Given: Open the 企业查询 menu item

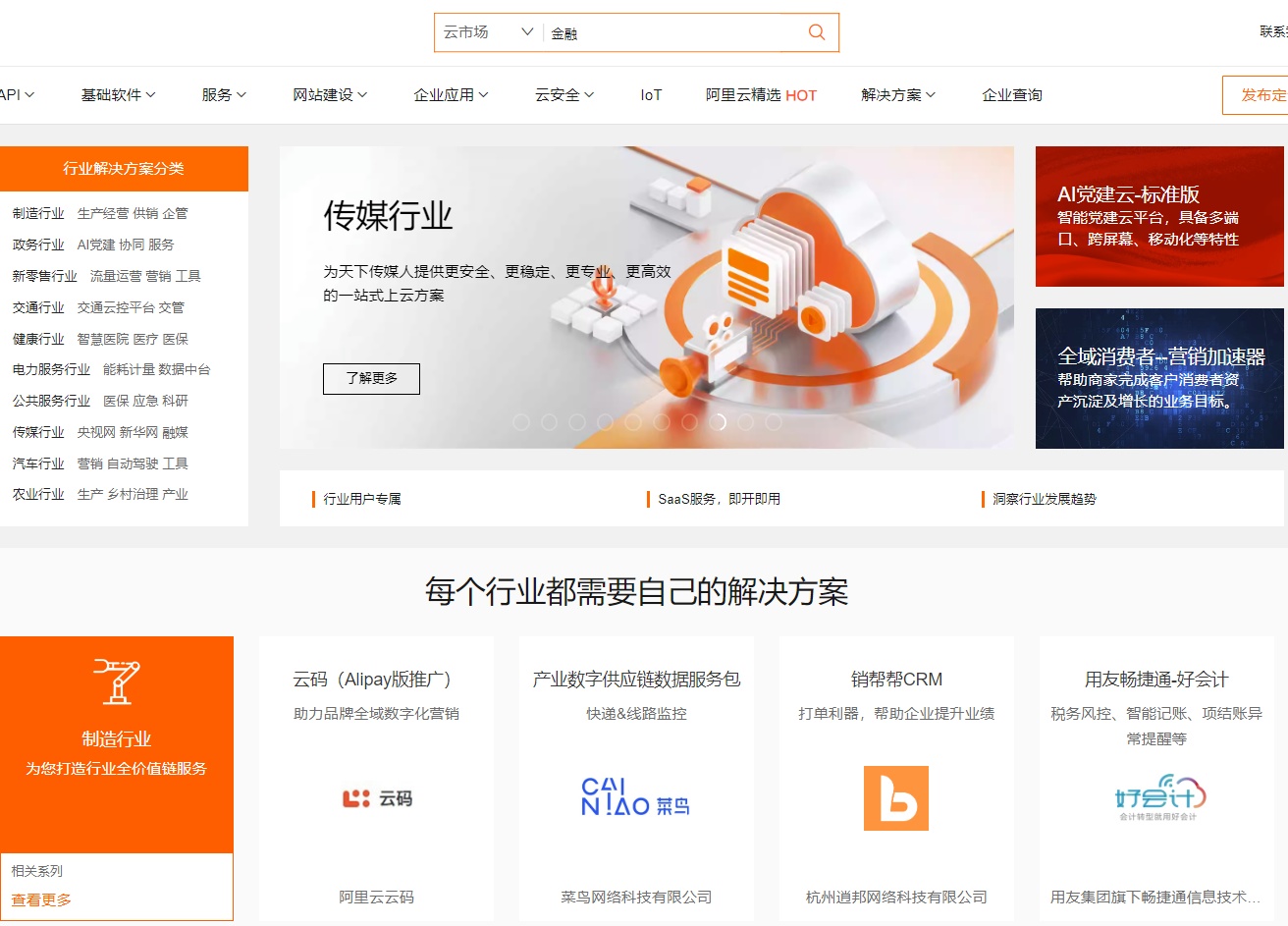Looking at the screenshot, I should [x=1012, y=95].
